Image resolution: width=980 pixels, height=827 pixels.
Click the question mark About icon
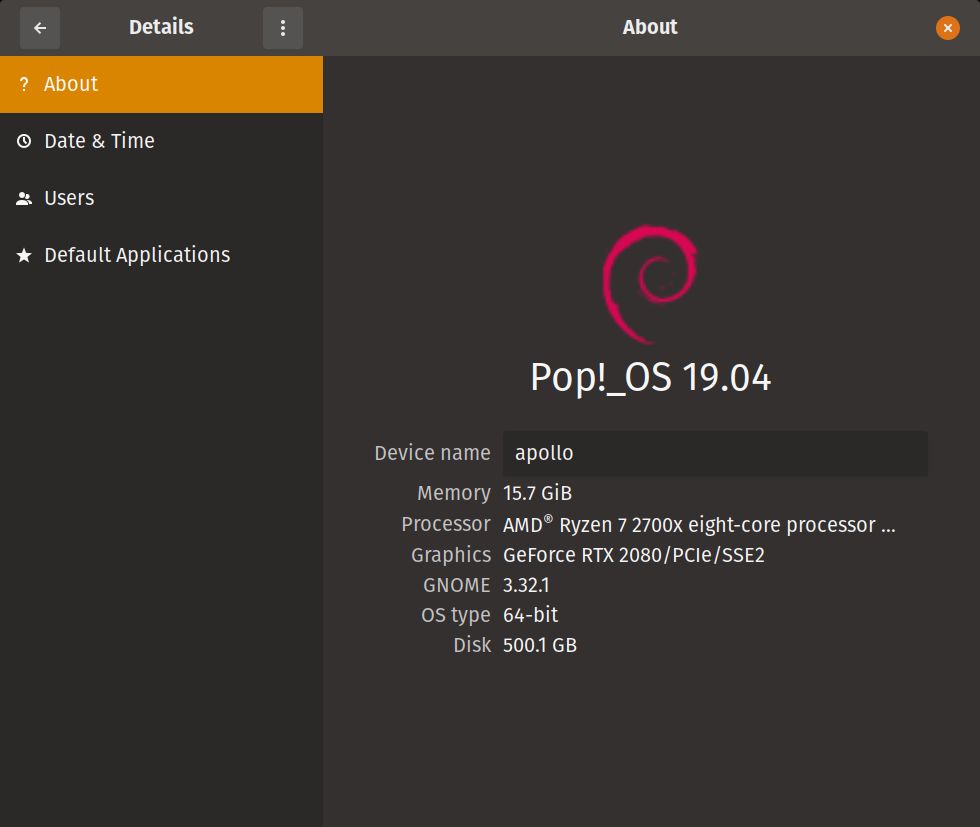tap(24, 84)
